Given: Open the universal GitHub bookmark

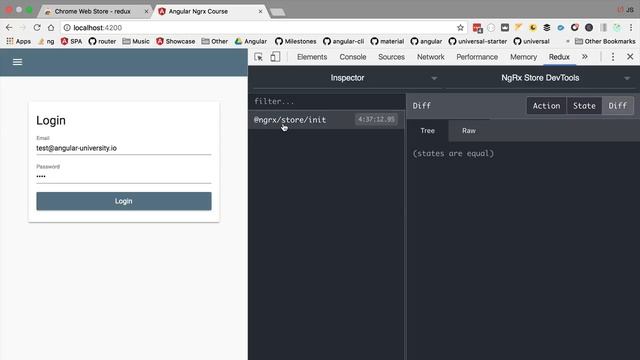Looking at the screenshot, I should point(531,41).
